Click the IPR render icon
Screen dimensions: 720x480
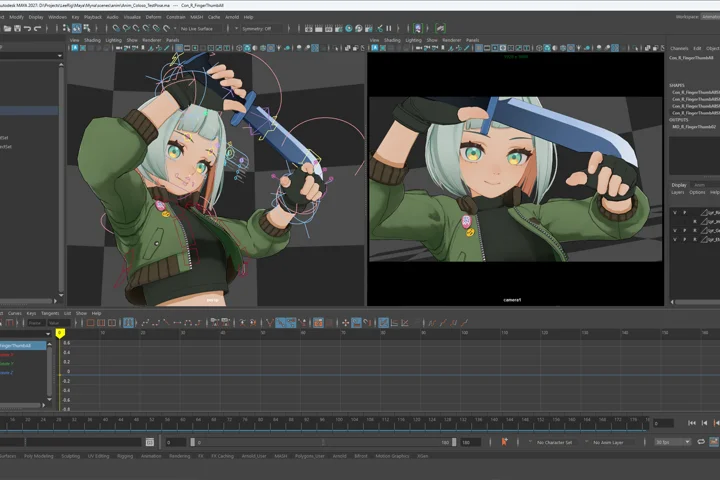pos(329,28)
